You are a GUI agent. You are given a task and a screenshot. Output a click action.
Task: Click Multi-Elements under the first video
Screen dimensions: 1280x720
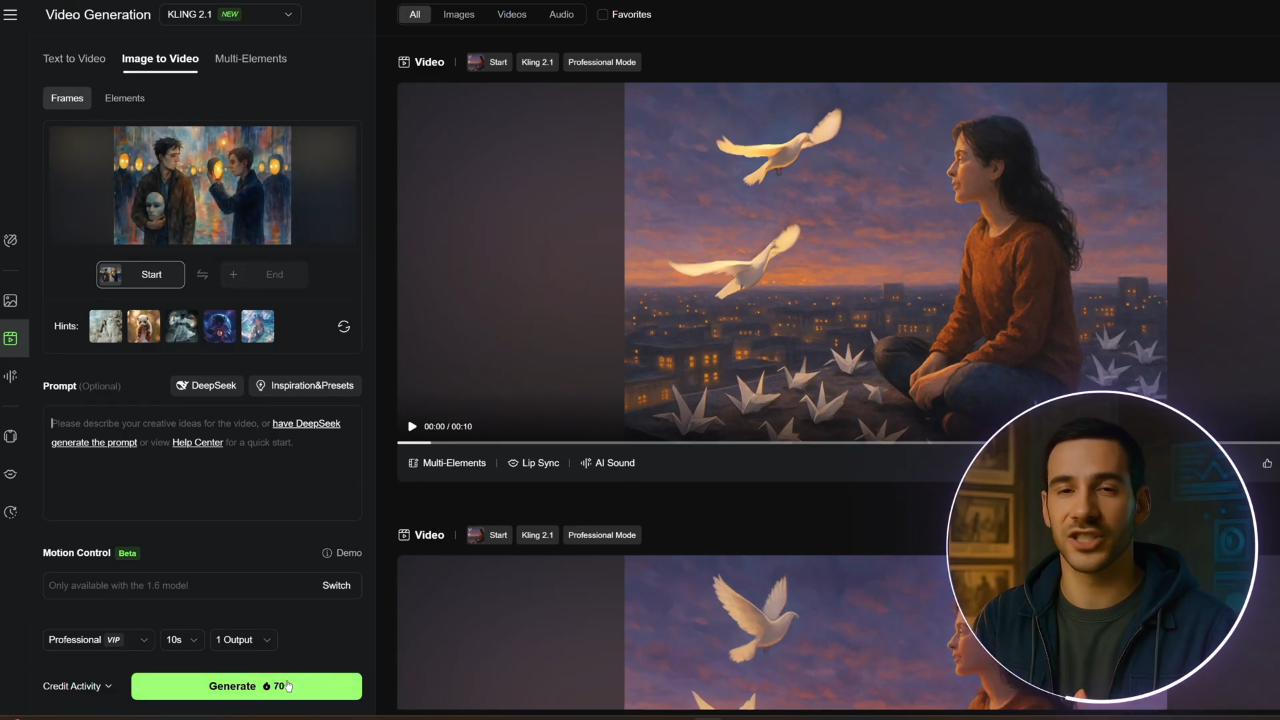pyautogui.click(x=447, y=463)
